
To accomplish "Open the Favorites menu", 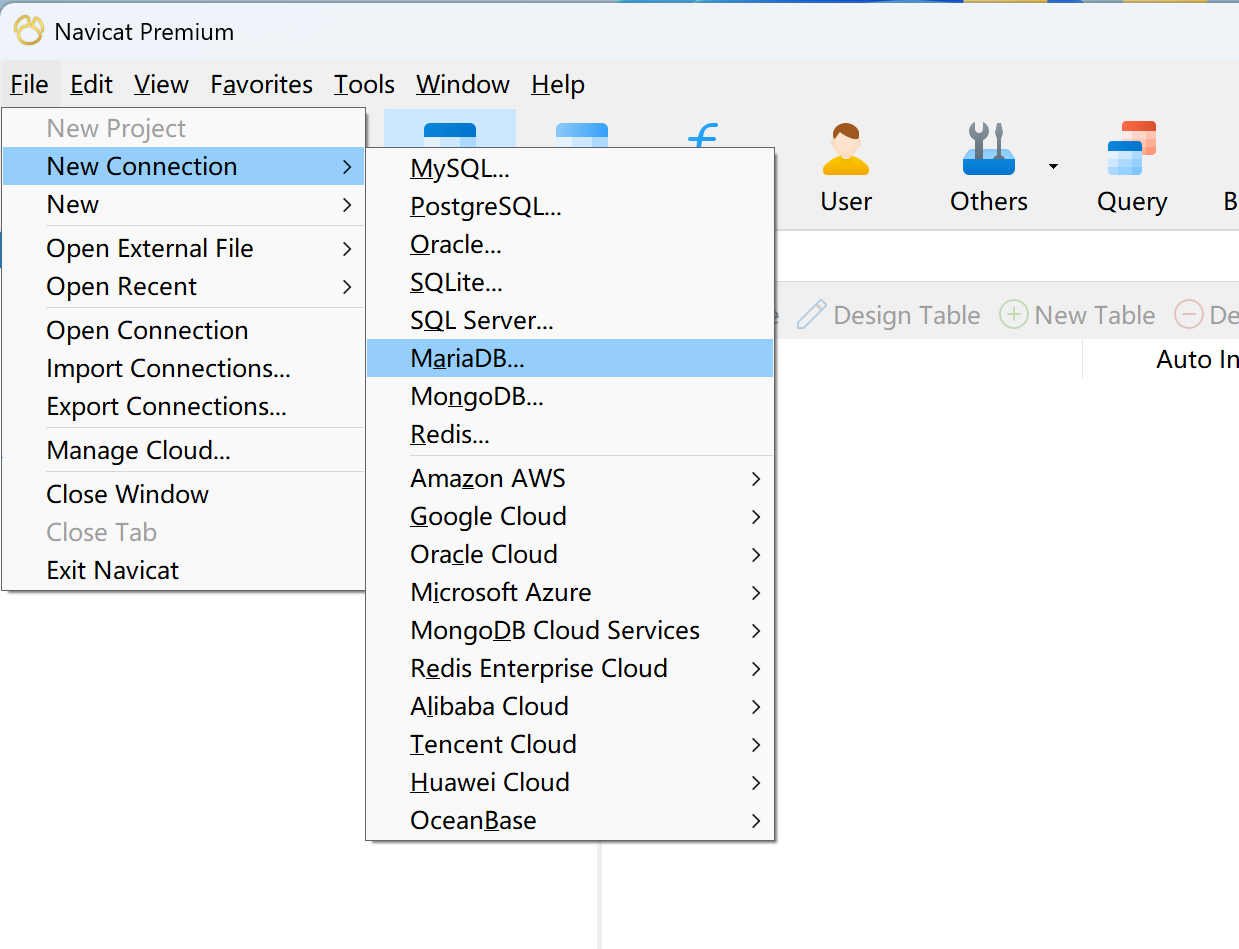I will pyautogui.click(x=261, y=85).
